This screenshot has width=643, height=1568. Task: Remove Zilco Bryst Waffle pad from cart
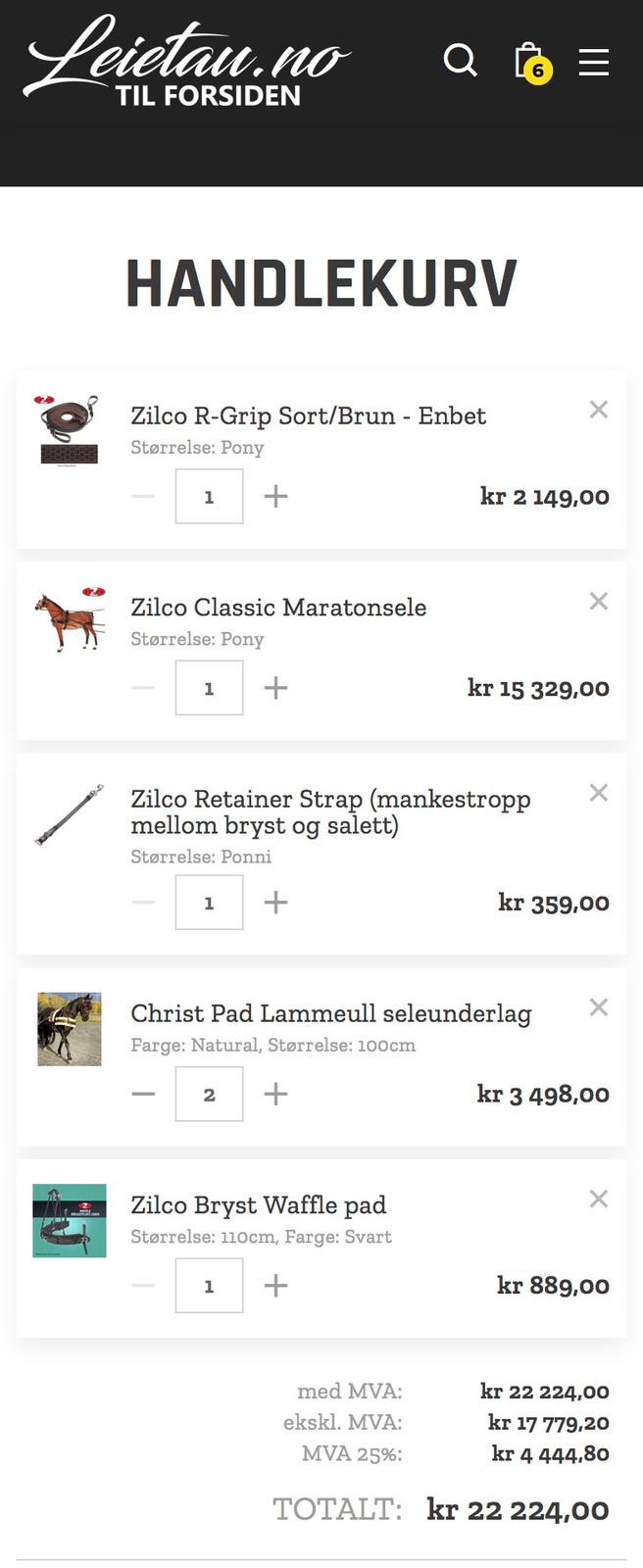point(598,1198)
